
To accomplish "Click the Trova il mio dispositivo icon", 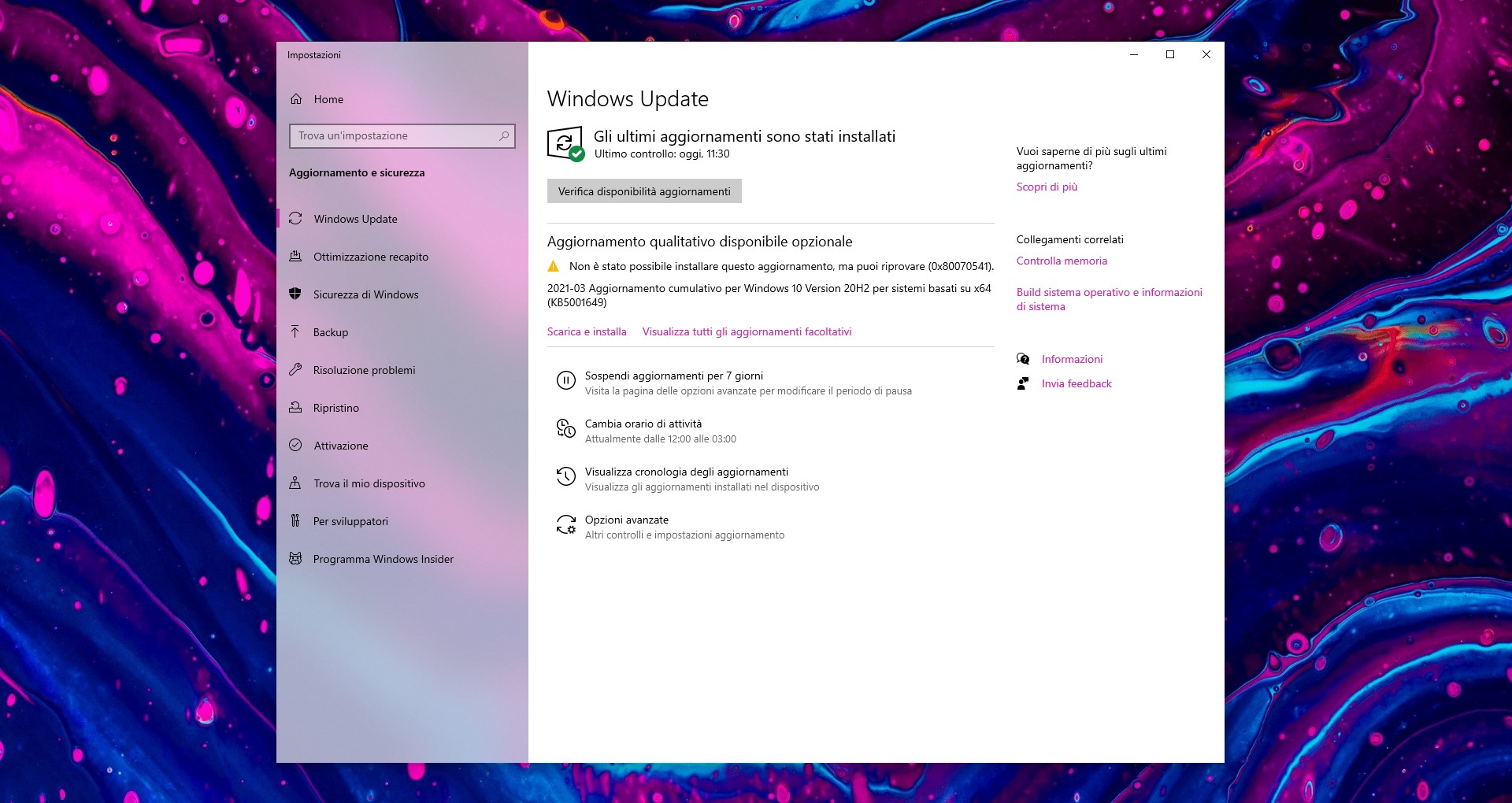I will coord(295,483).
